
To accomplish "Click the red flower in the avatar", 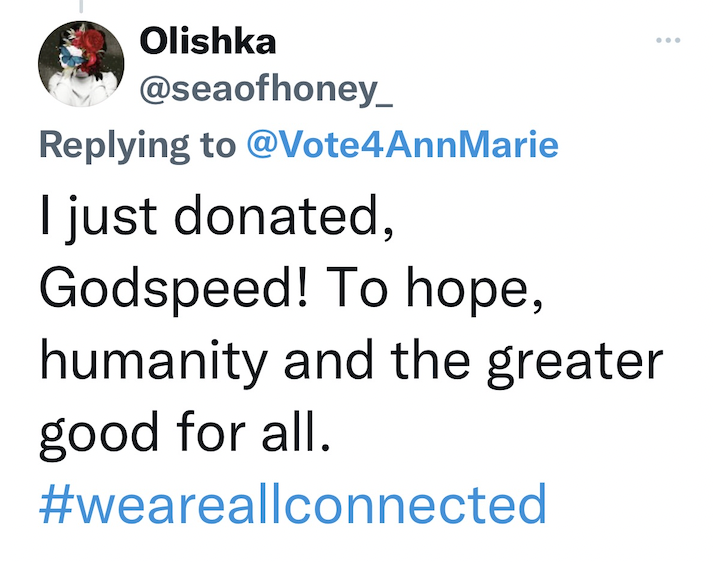I will point(90,50).
